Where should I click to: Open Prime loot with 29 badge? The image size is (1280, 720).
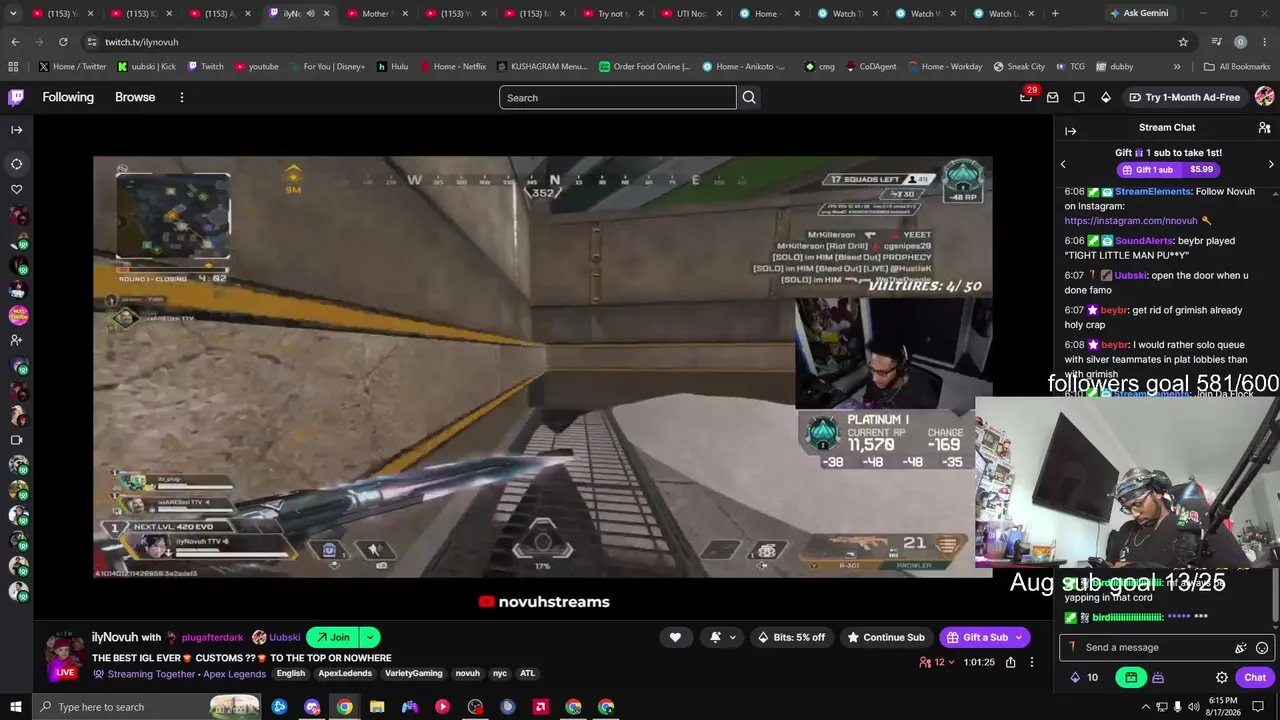point(1027,97)
